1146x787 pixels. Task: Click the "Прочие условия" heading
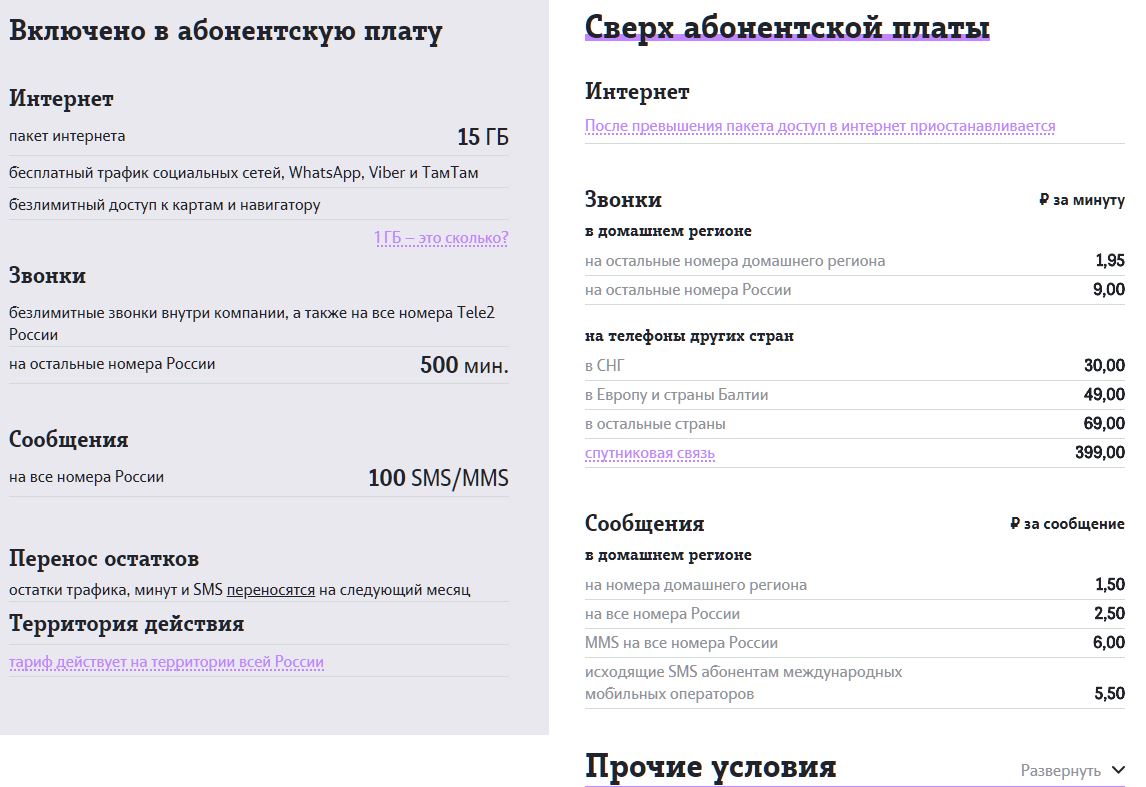[710, 767]
